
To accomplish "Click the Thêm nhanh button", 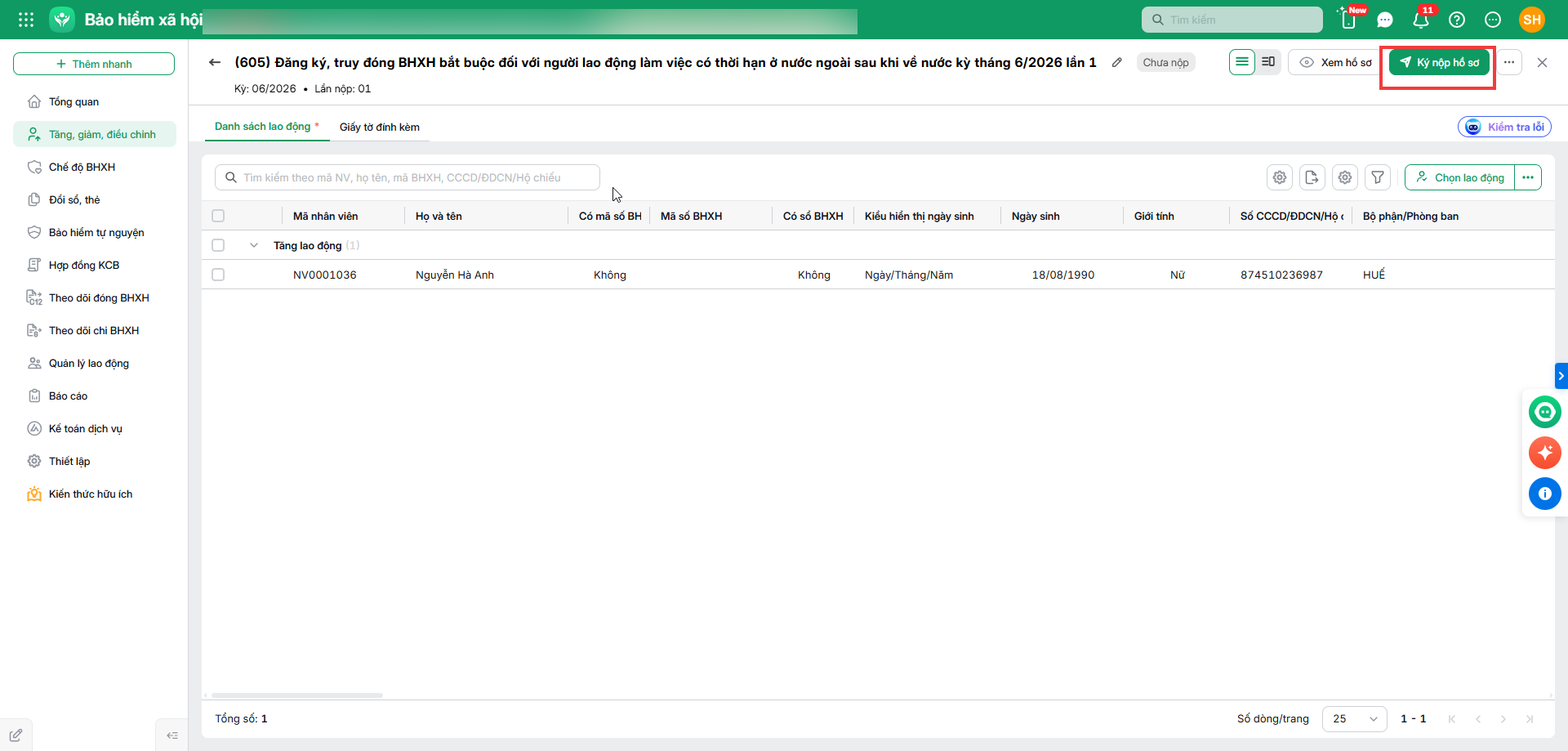I will coord(94,64).
